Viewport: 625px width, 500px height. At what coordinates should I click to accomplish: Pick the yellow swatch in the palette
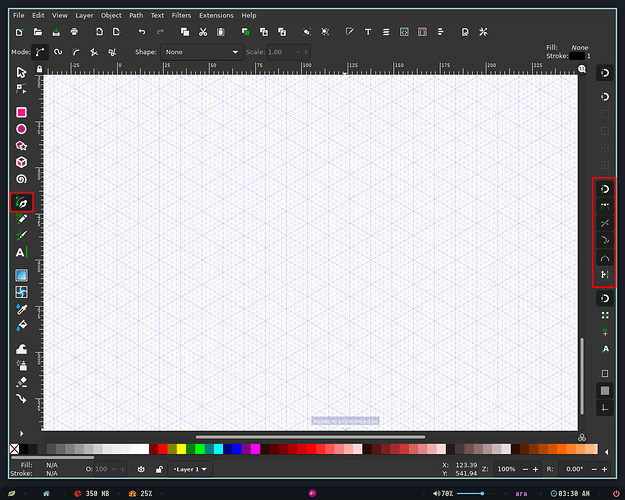[x=181, y=449]
